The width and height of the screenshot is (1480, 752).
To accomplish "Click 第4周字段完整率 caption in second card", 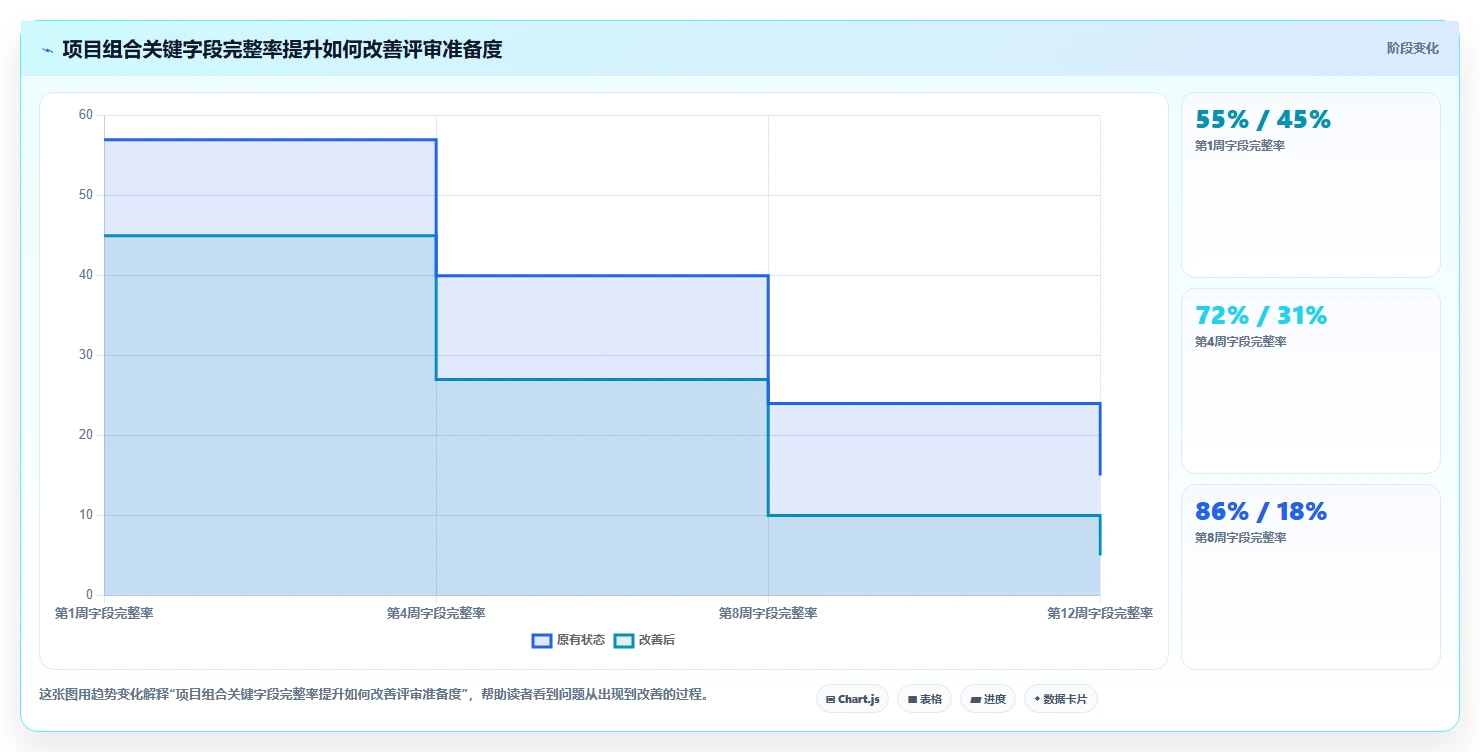I will tap(1240, 342).
